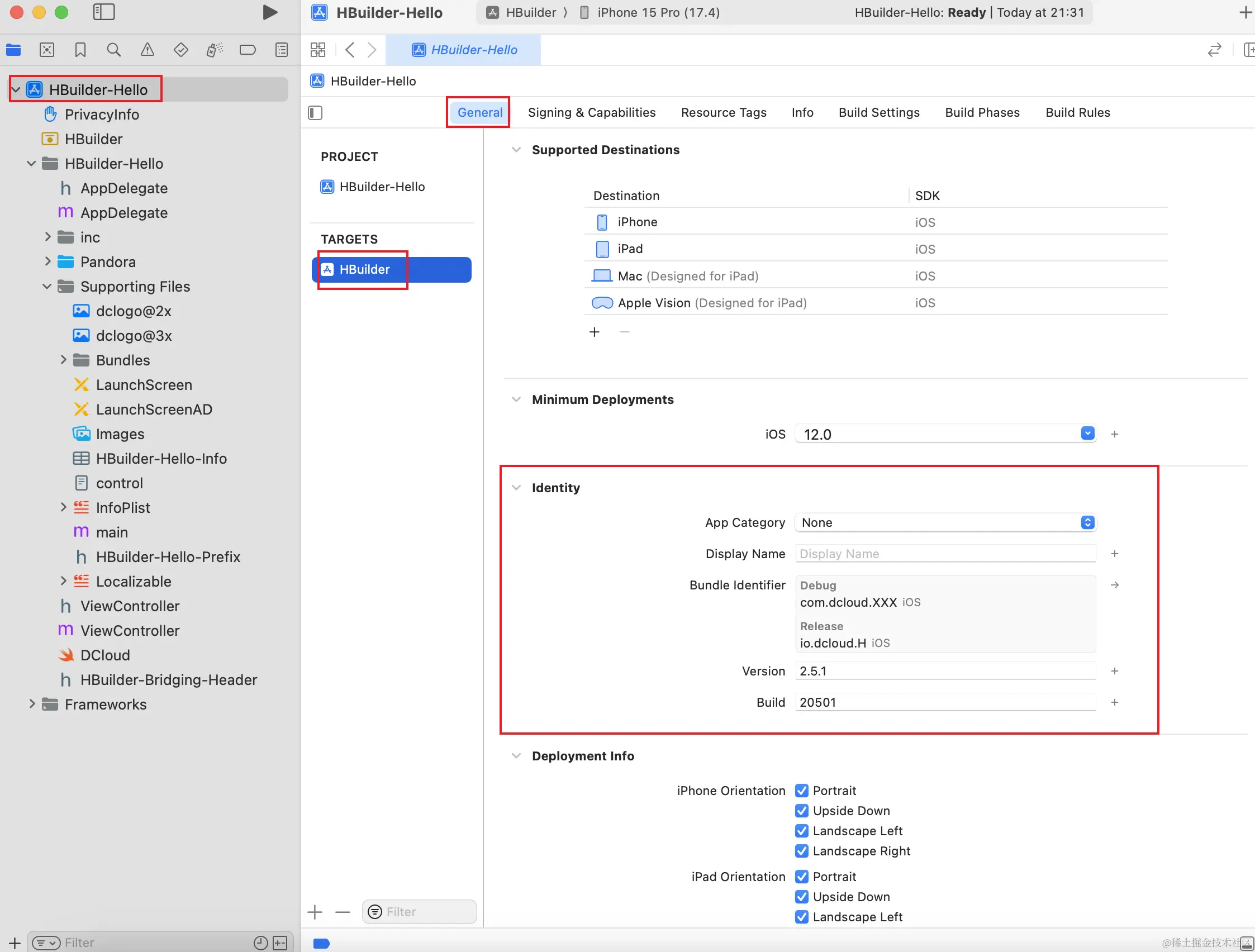Add a supported destination with plus
The width and height of the screenshot is (1255, 952).
pyautogui.click(x=594, y=332)
